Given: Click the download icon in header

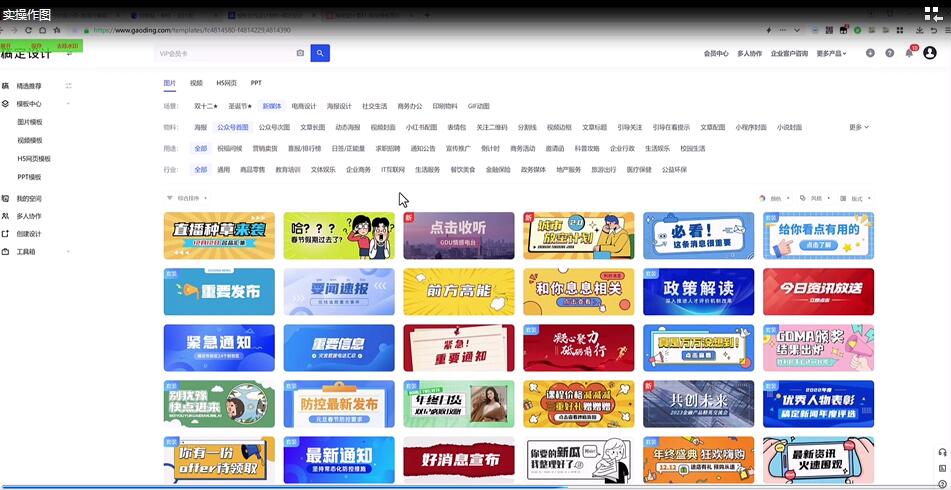Looking at the screenshot, I should click(x=870, y=53).
